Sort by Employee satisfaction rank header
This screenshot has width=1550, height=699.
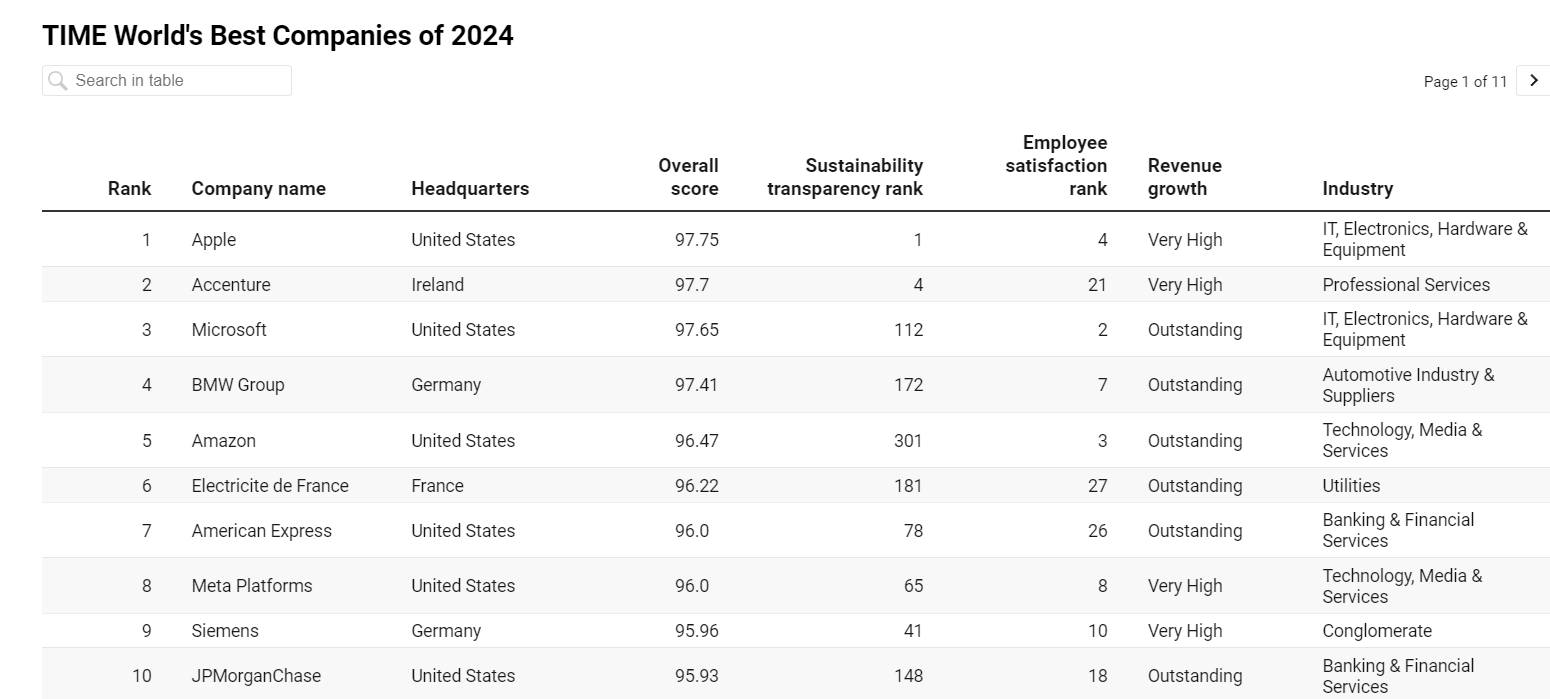tap(1056, 165)
